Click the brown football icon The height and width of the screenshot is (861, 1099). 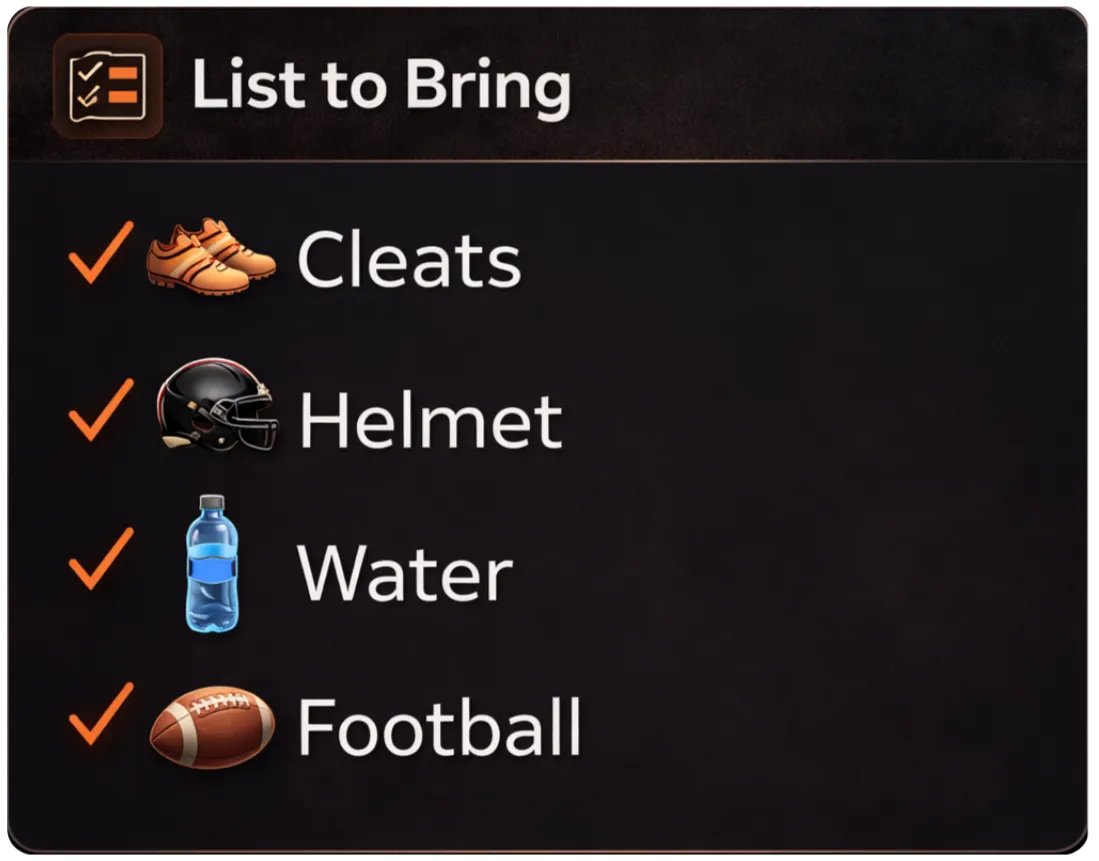click(212, 727)
